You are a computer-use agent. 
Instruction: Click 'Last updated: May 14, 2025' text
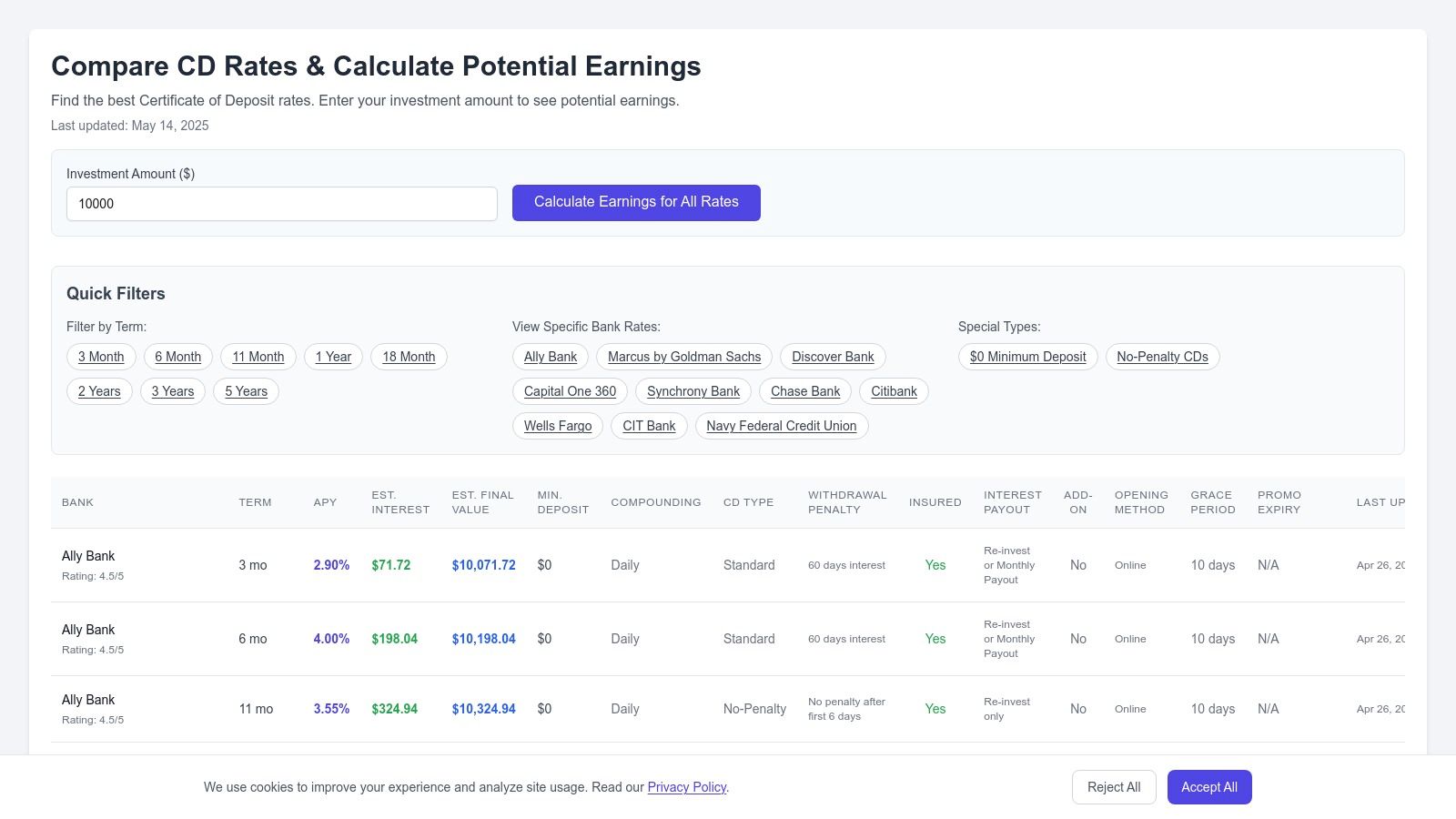(130, 126)
